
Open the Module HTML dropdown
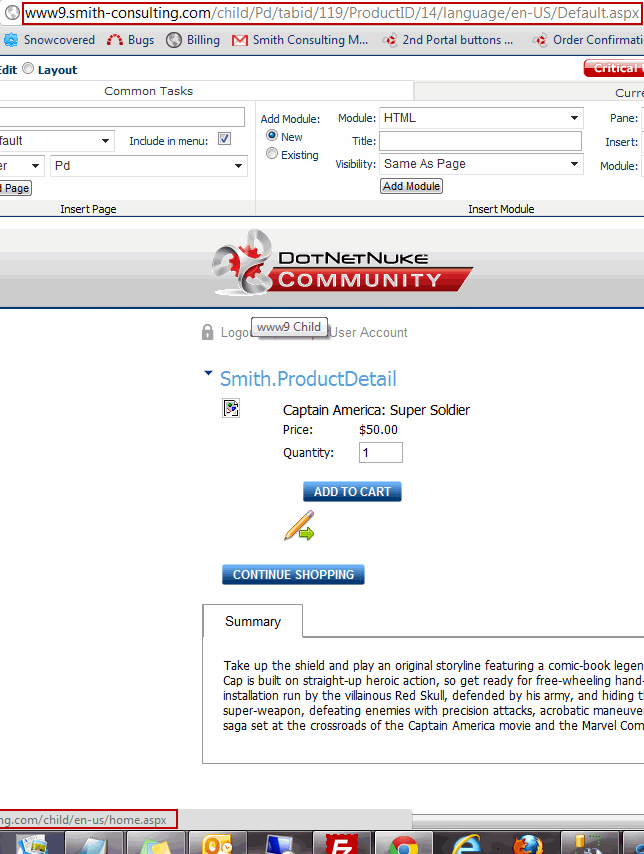(x=481, y=118)
